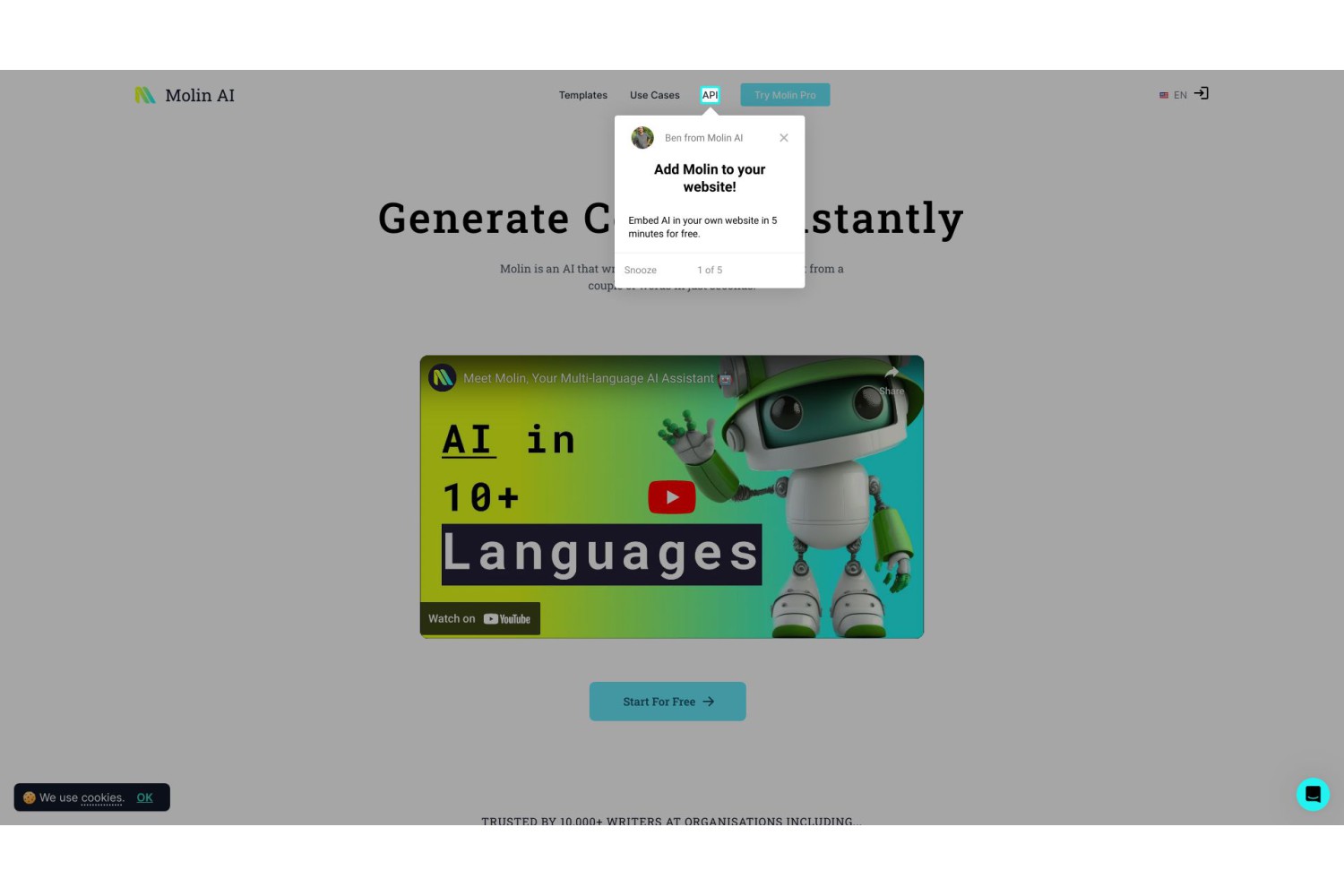1344x896 pixels.
Task: Click the Molin channel icon on video
Action: tap(443, 378)
